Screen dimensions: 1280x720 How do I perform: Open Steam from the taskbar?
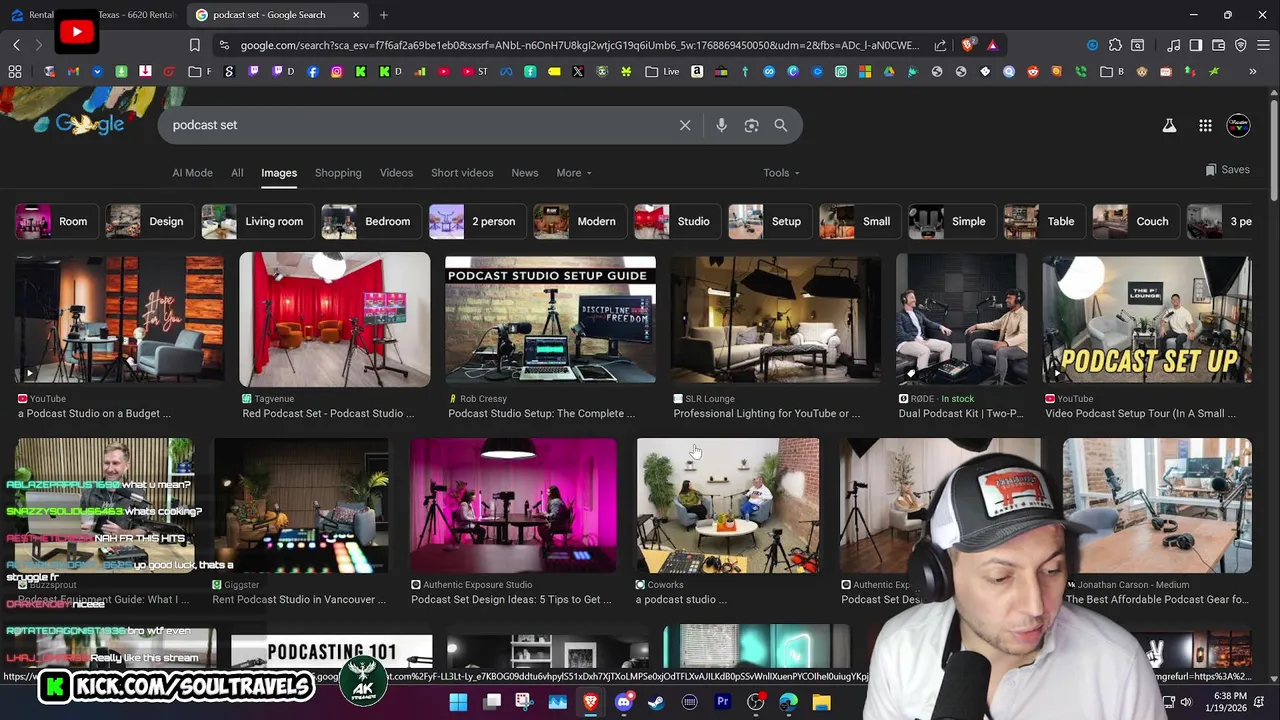point(656,702)
